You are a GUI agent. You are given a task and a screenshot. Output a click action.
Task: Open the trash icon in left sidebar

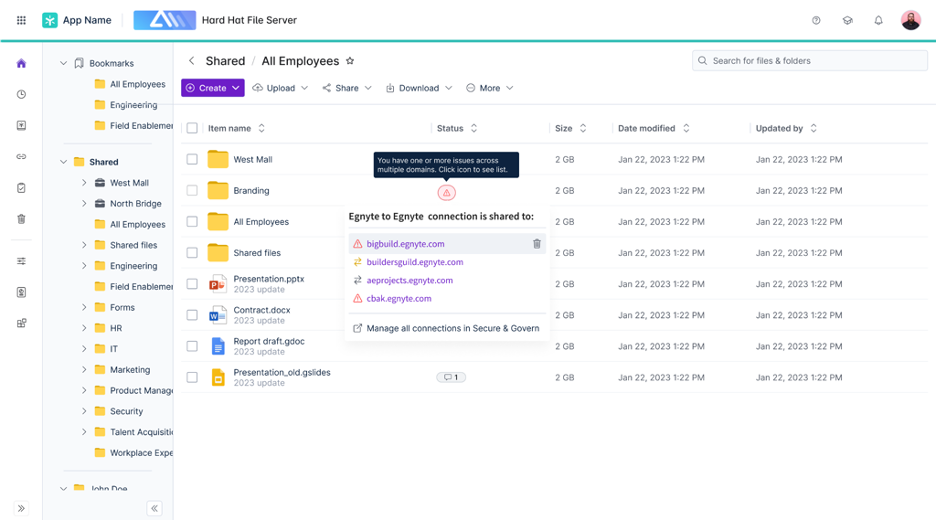21,219
